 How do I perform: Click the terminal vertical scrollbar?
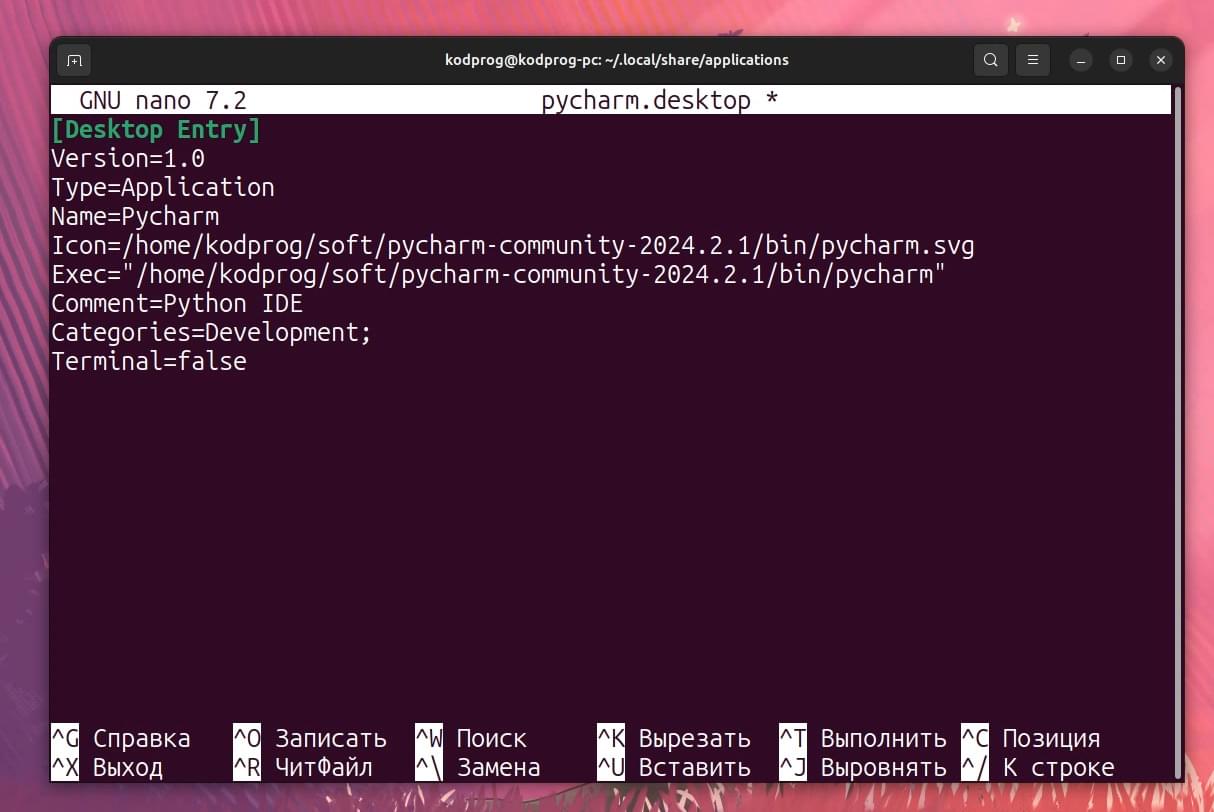click(1177, 430)
